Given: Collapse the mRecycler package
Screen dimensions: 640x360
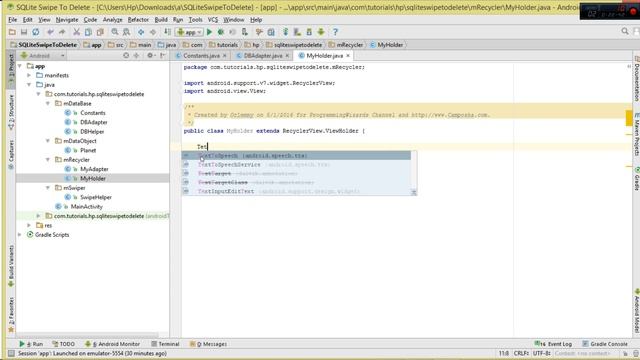Looking at the screenshot, I should (48, 160).
